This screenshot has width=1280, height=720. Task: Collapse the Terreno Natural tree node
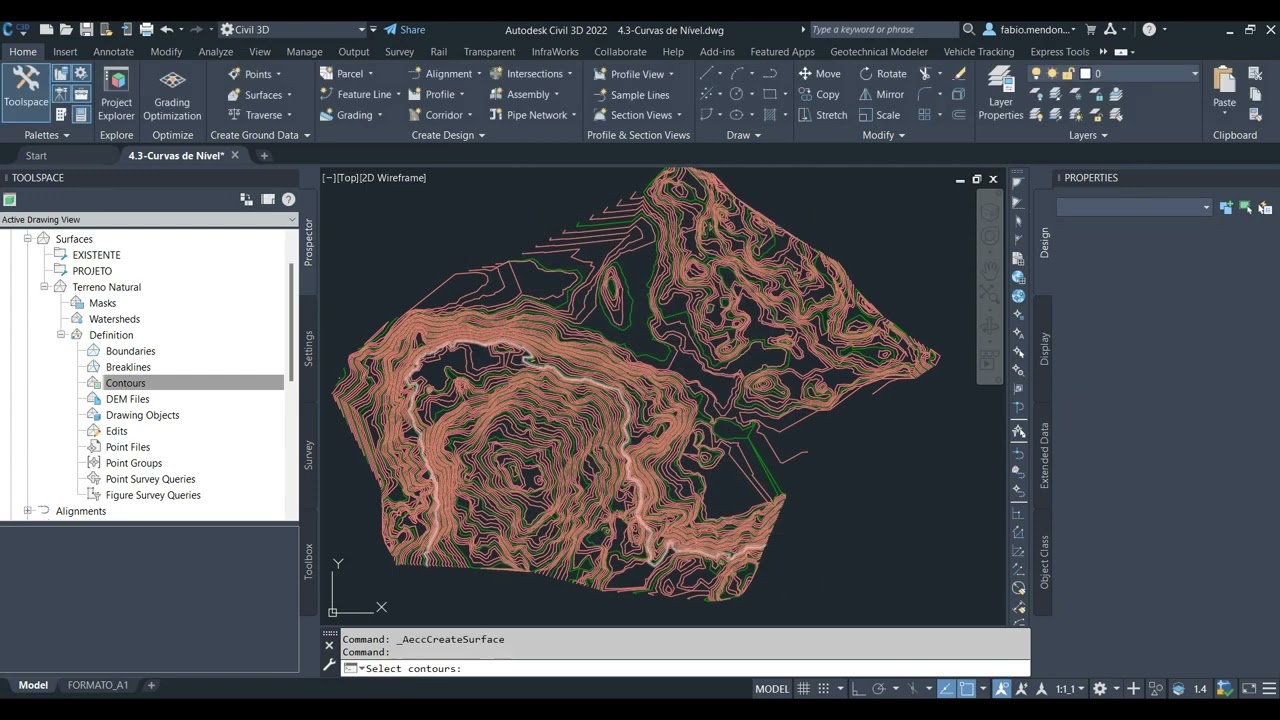pyautogui.click(x=45, y=287)
